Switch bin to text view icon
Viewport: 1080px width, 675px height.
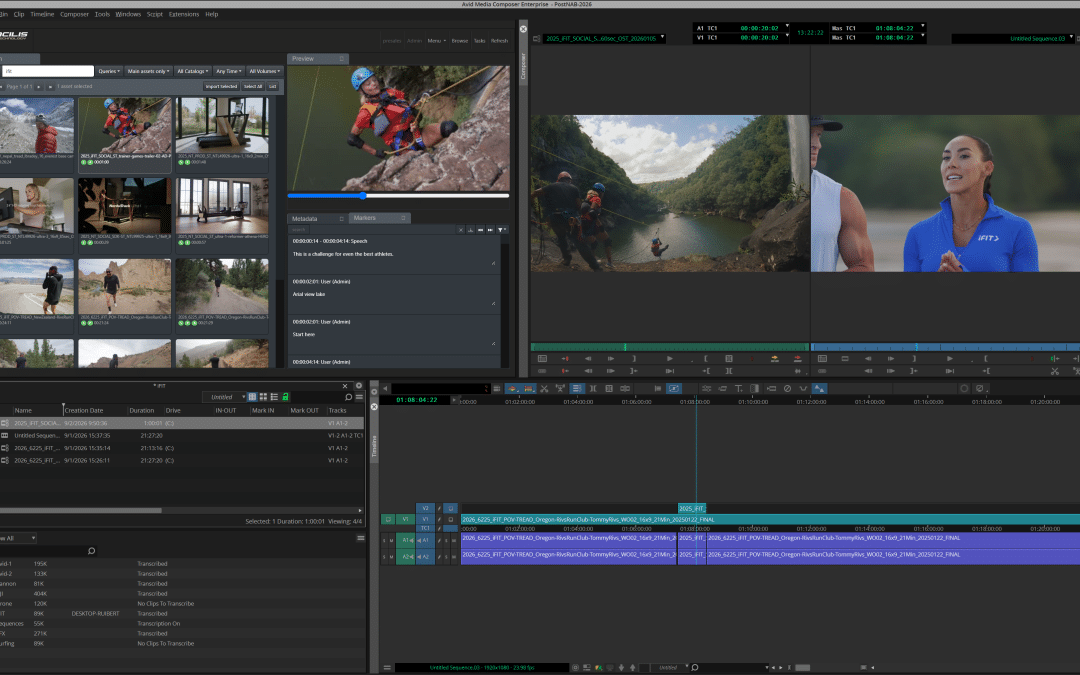pos(252,397)
